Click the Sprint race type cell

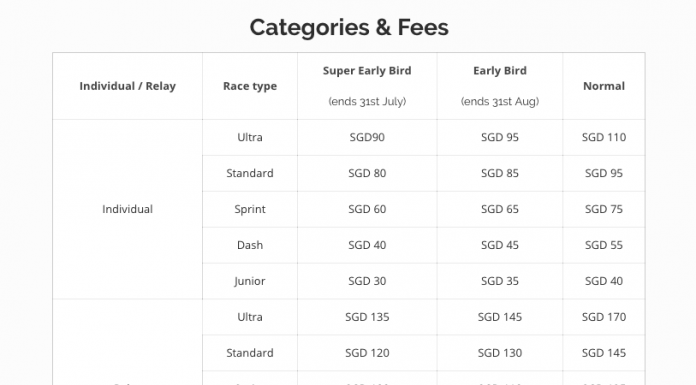click(x=250, y=209)
